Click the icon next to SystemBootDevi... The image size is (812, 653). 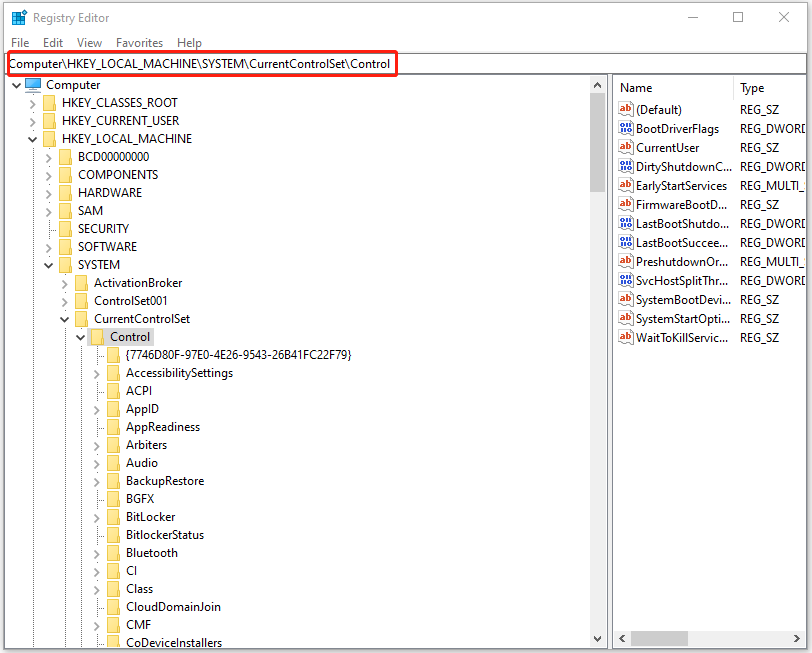click(x=626, y=299)
